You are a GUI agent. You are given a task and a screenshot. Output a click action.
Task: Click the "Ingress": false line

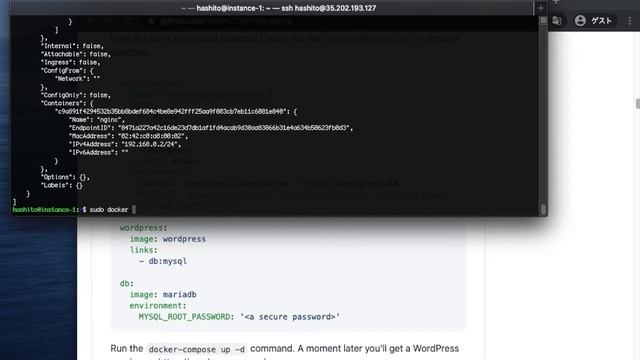(x=71, y=62)
